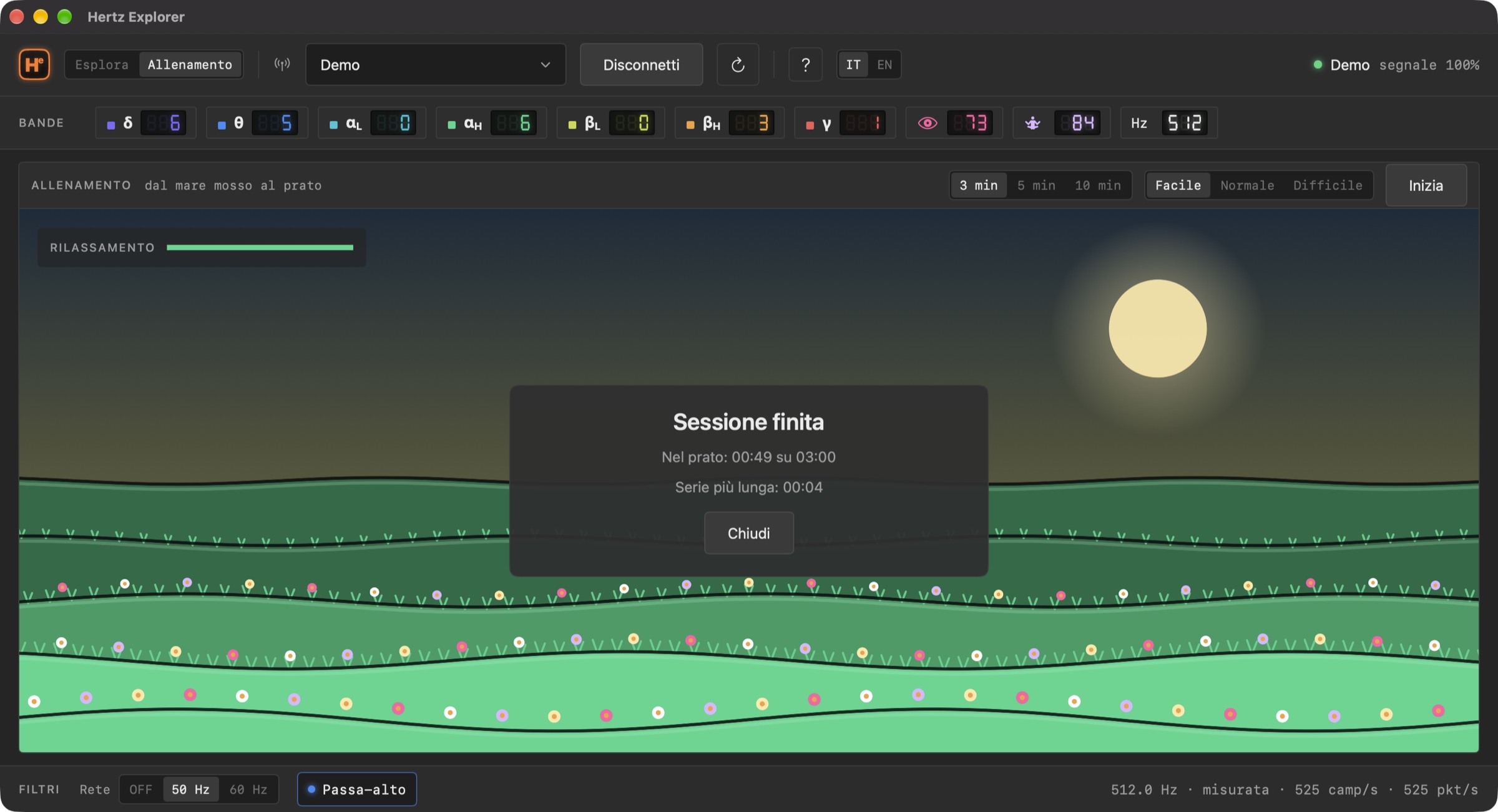Switch to the Esplora tab
Screen dimensions: 1498x812
pyautogui.click(x=102, y=64)
